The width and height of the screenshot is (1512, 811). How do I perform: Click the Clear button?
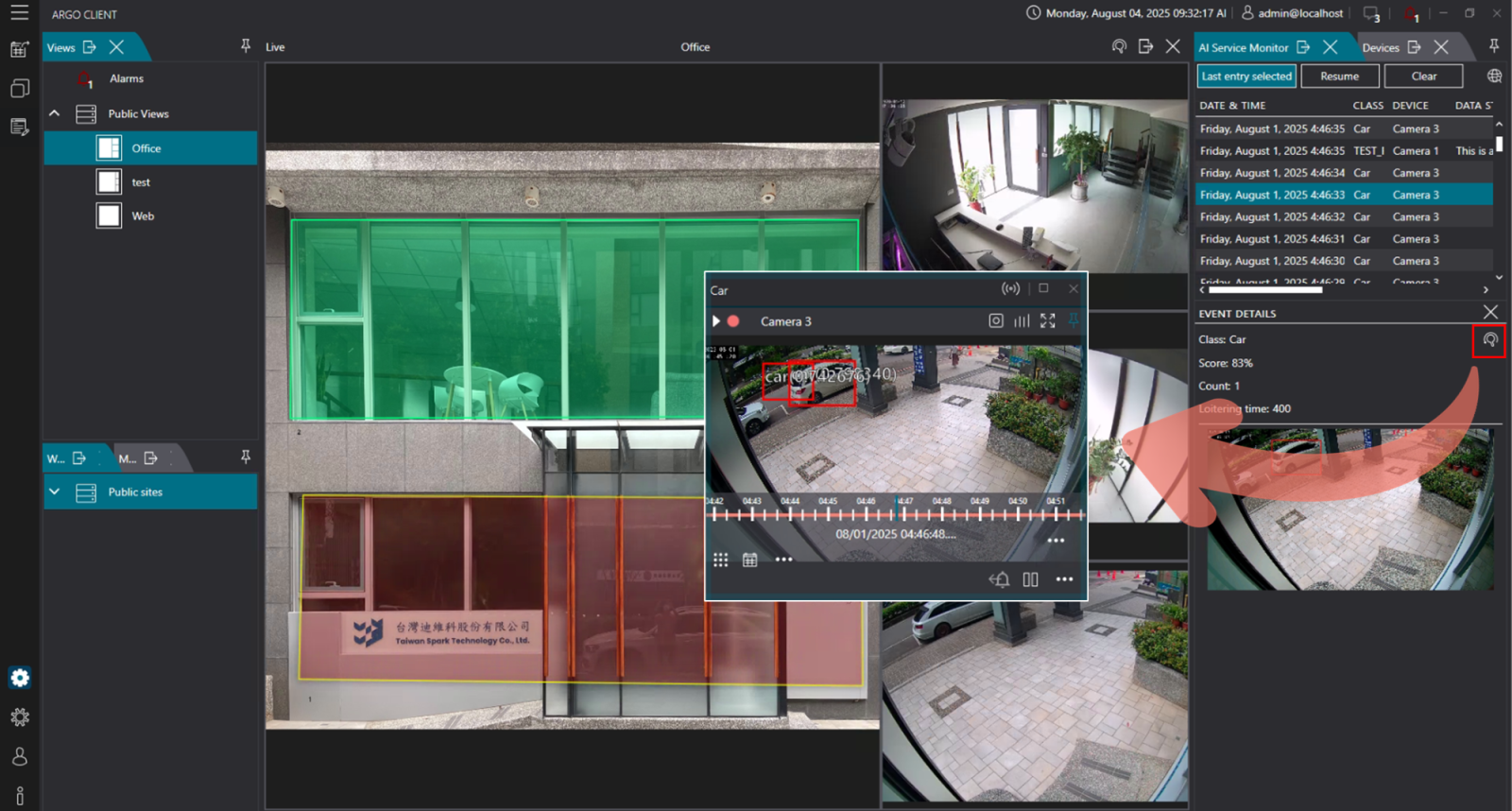click(x=1423, y=77)
